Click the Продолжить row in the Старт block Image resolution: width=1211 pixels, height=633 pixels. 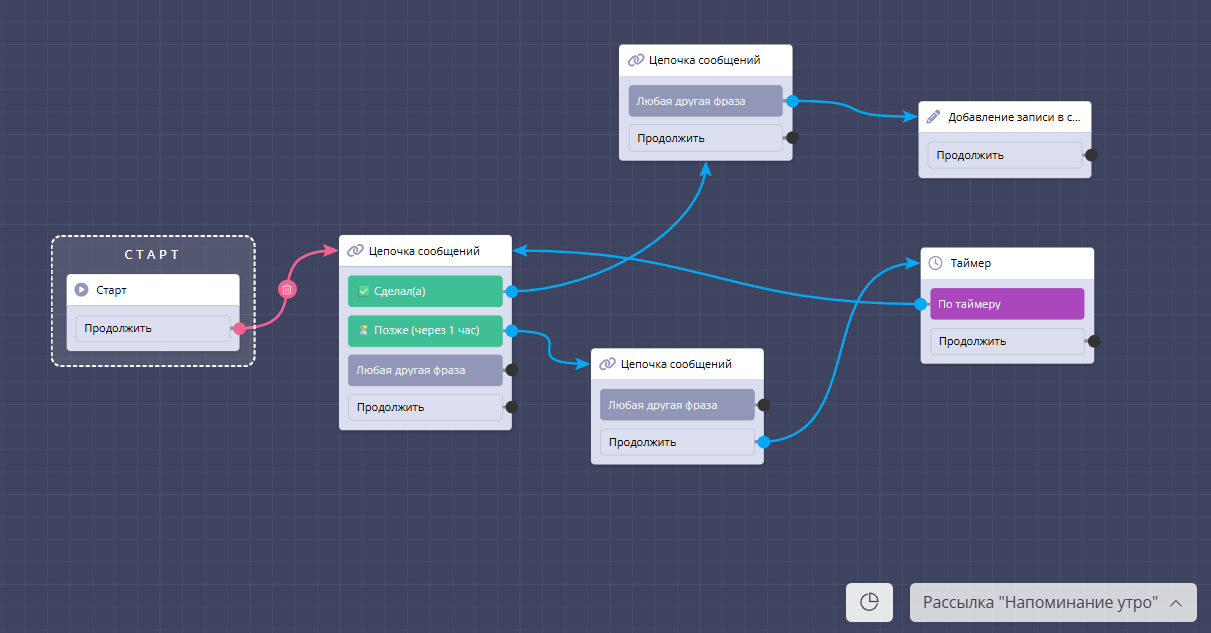152,328
